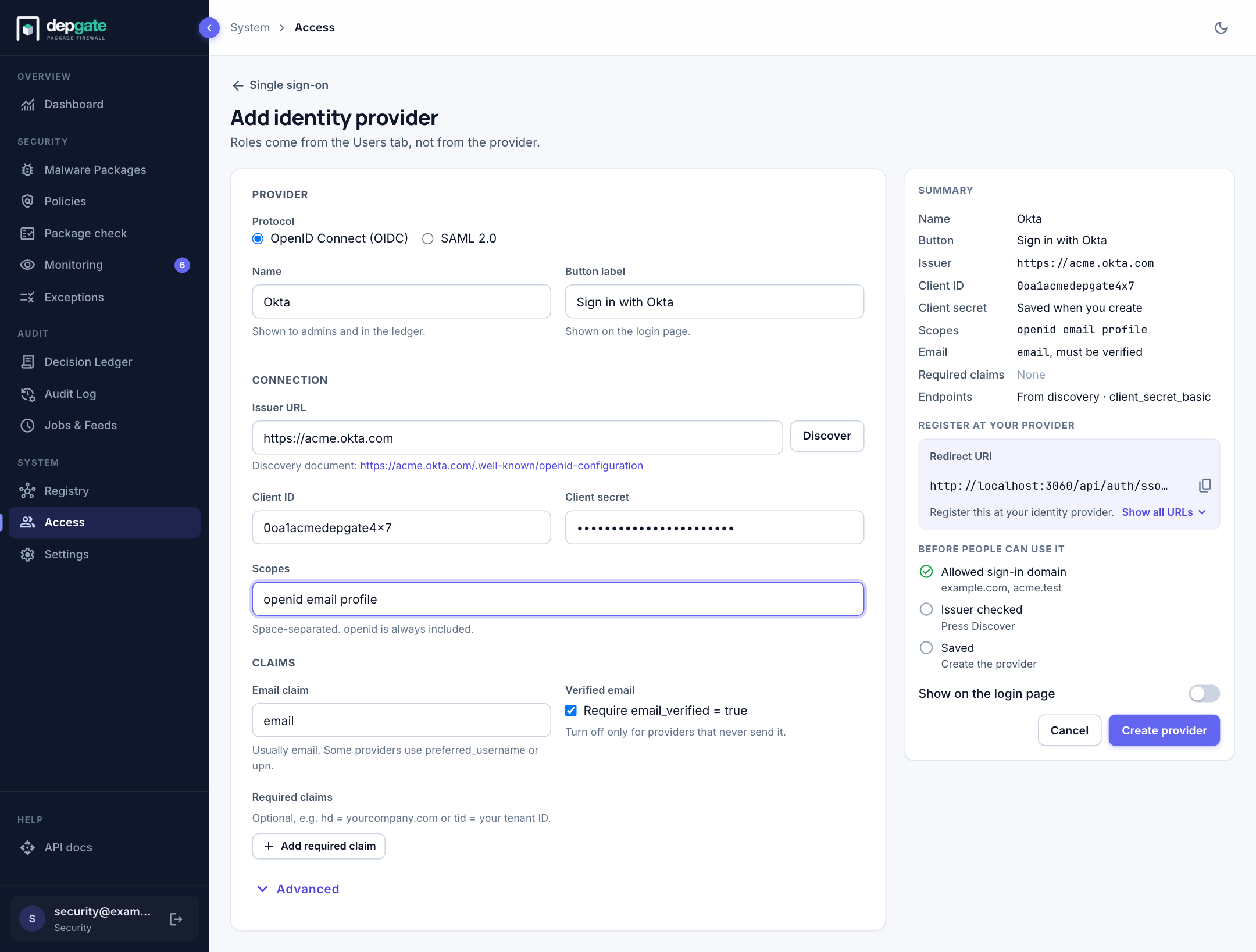Open Malware Packages in the sidebar
This screenshot has height=952, width=1256.
tap(105, 170)
